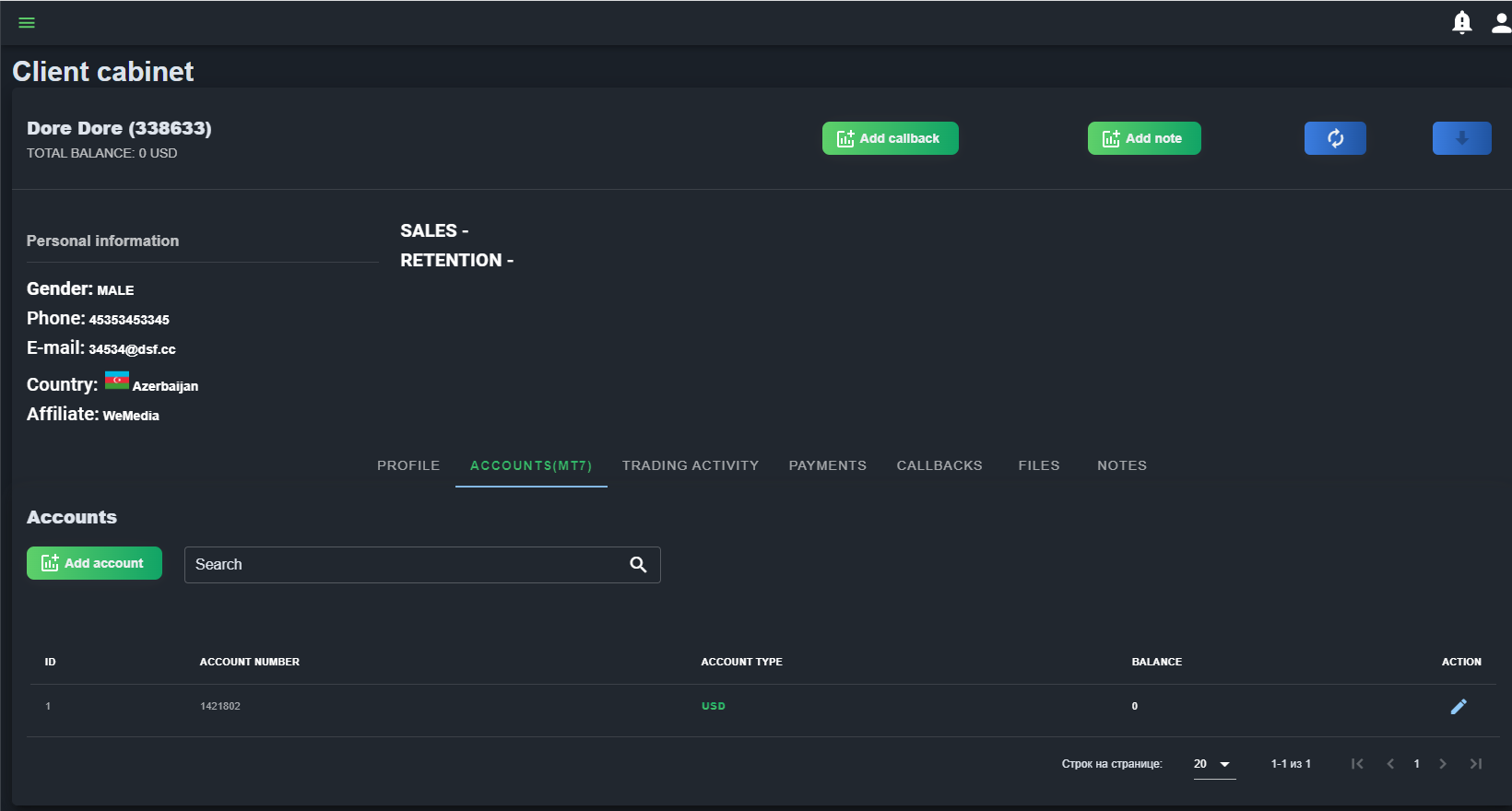
Task: Open the user profile icon
Action: coord(1501,22)
